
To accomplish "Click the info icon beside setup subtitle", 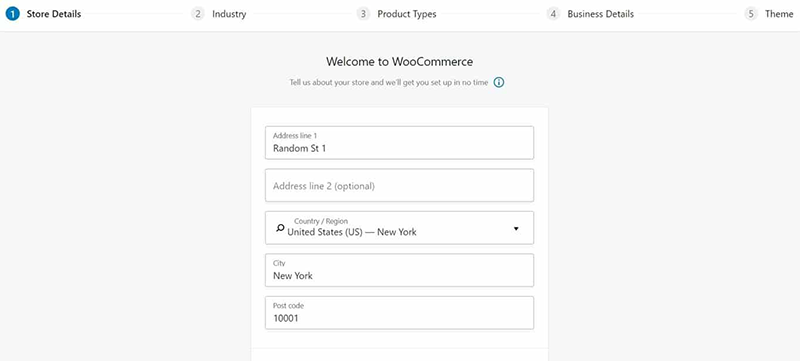I will (498, 82).
